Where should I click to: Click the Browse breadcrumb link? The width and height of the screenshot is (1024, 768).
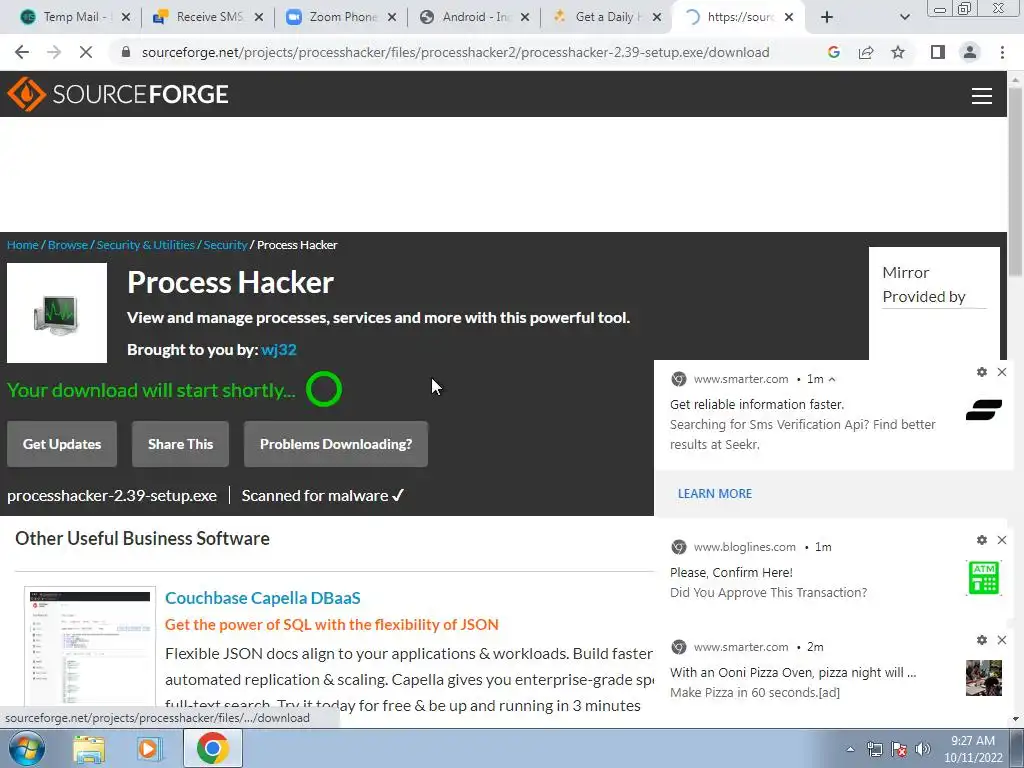tap(68, 245)
